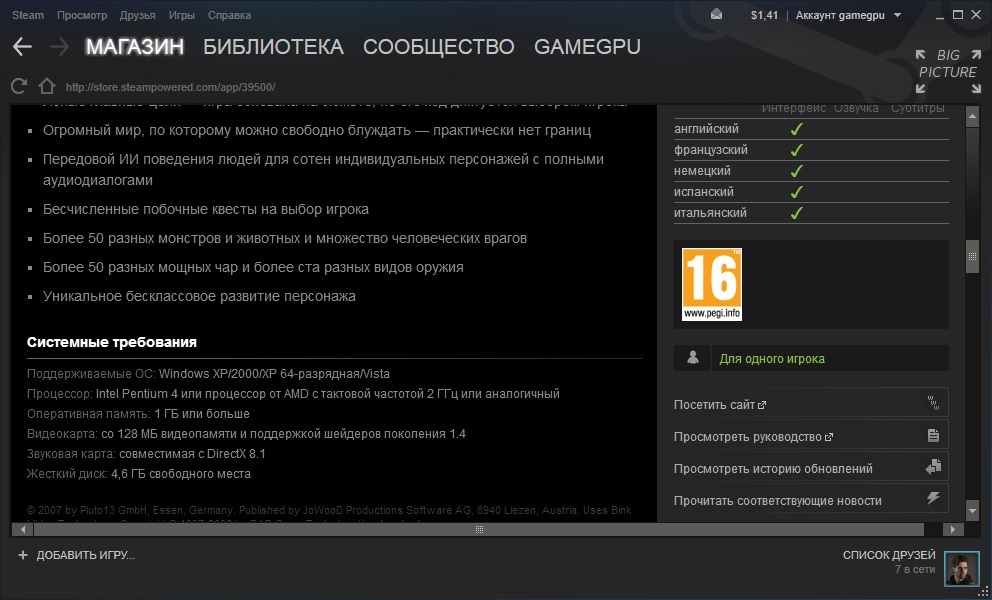
Task: Click Просмотреть руководство link
Action: pyautogui.click(x=753, y=437)
